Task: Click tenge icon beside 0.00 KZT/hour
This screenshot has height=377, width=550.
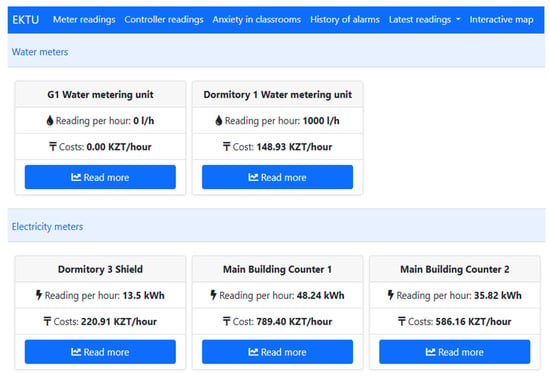Action: [x=53, y=146]
